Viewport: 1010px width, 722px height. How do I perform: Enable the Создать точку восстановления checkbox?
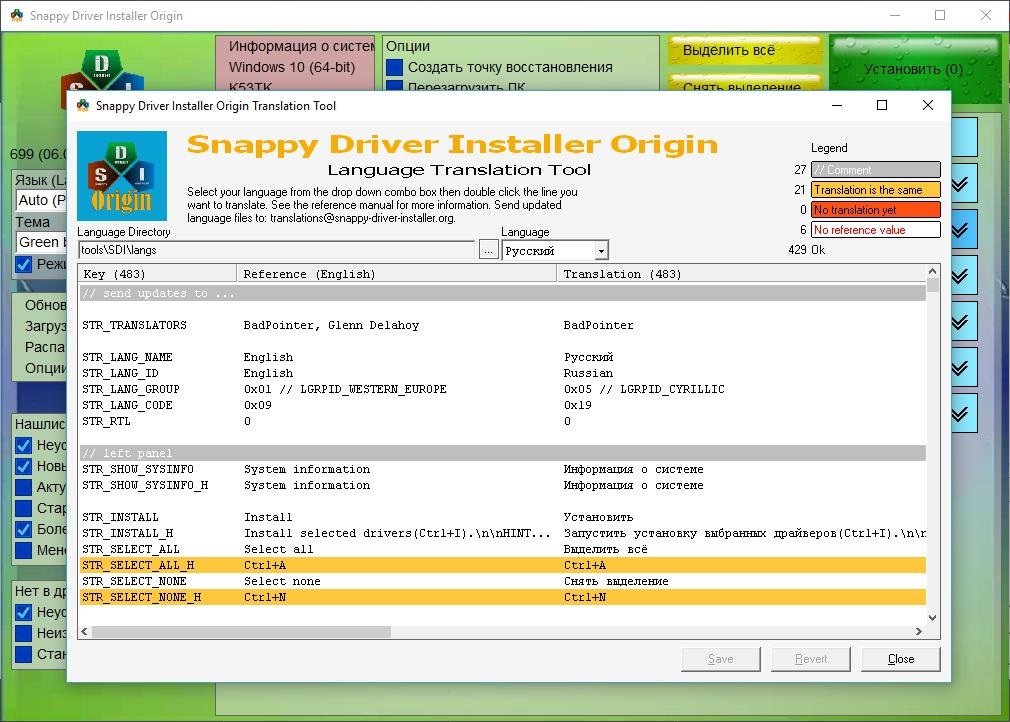395,67
